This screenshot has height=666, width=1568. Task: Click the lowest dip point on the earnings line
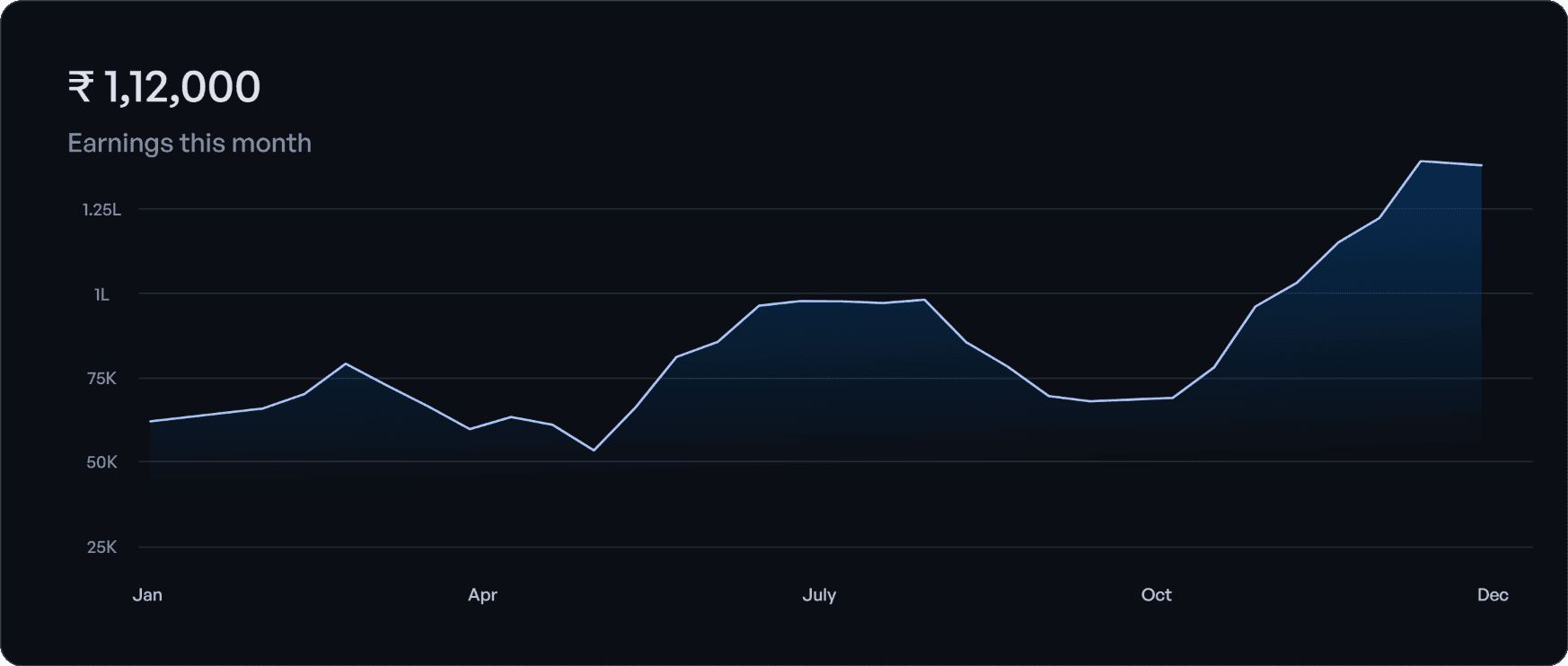click(594, 450)
